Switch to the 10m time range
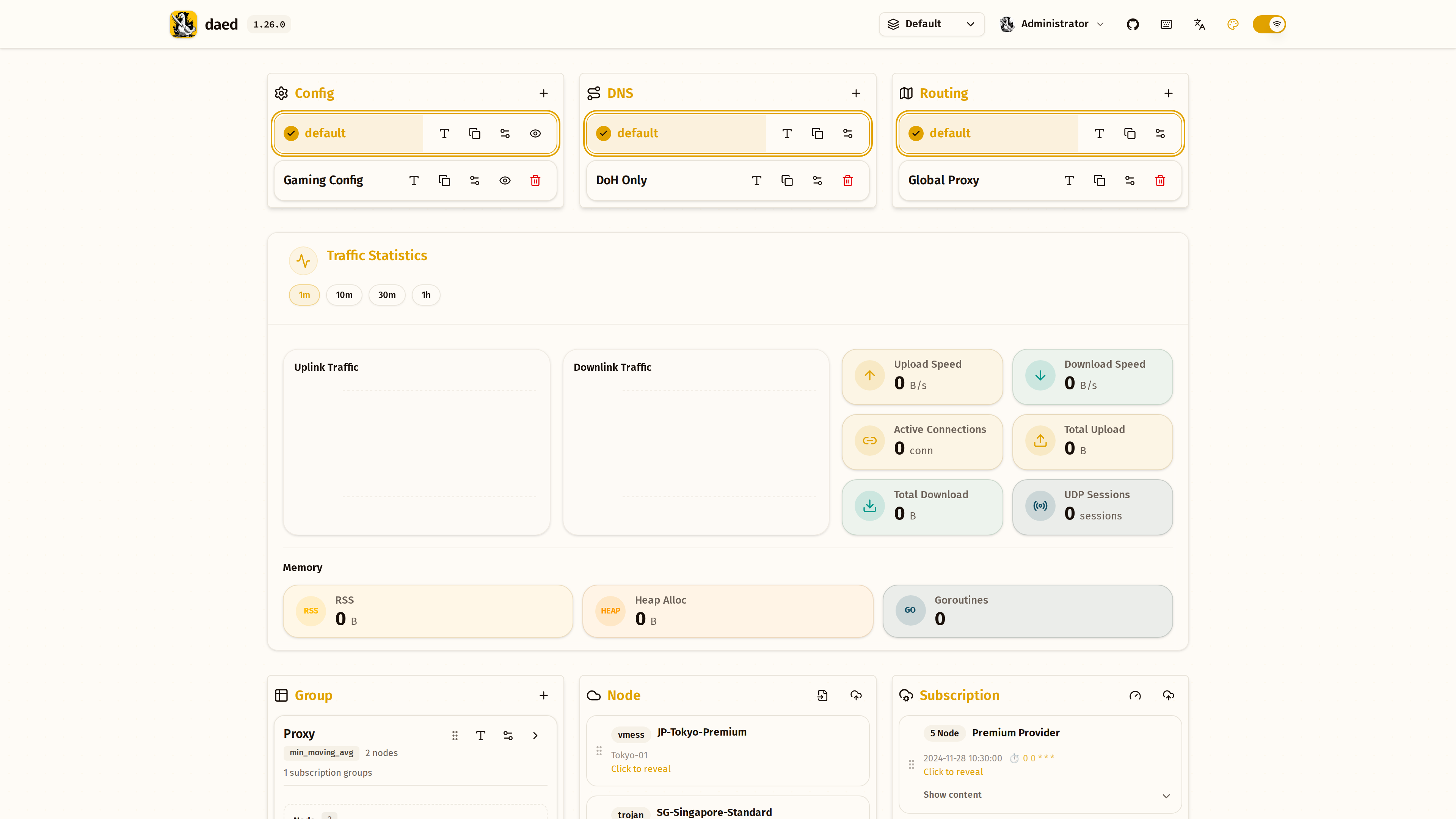Viewport: 1456px width, 819px height. click(344, 295)
